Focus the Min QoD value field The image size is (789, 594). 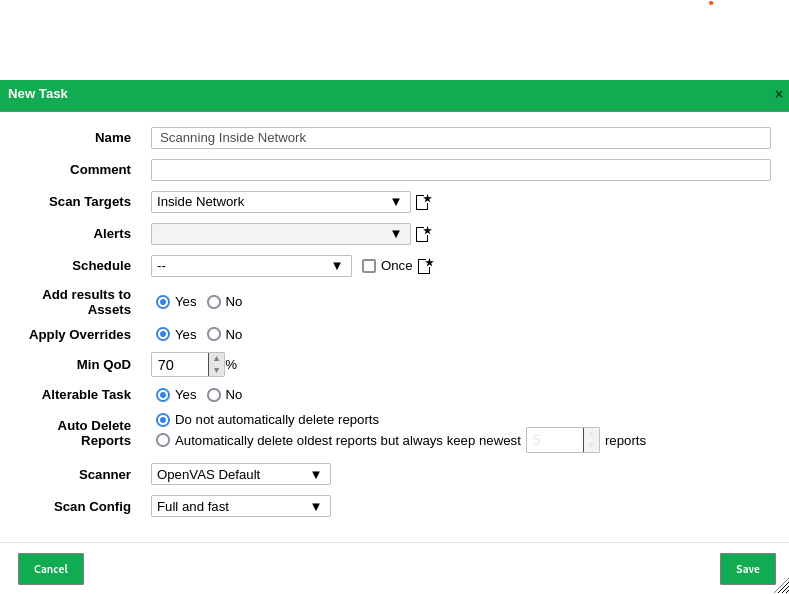pos(180,364)
